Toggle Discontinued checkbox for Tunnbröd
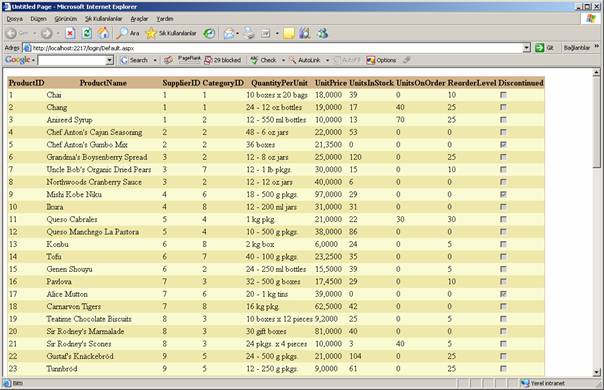Screen dimensions: 604x390 pyautogui.click(x=503, y=369)
